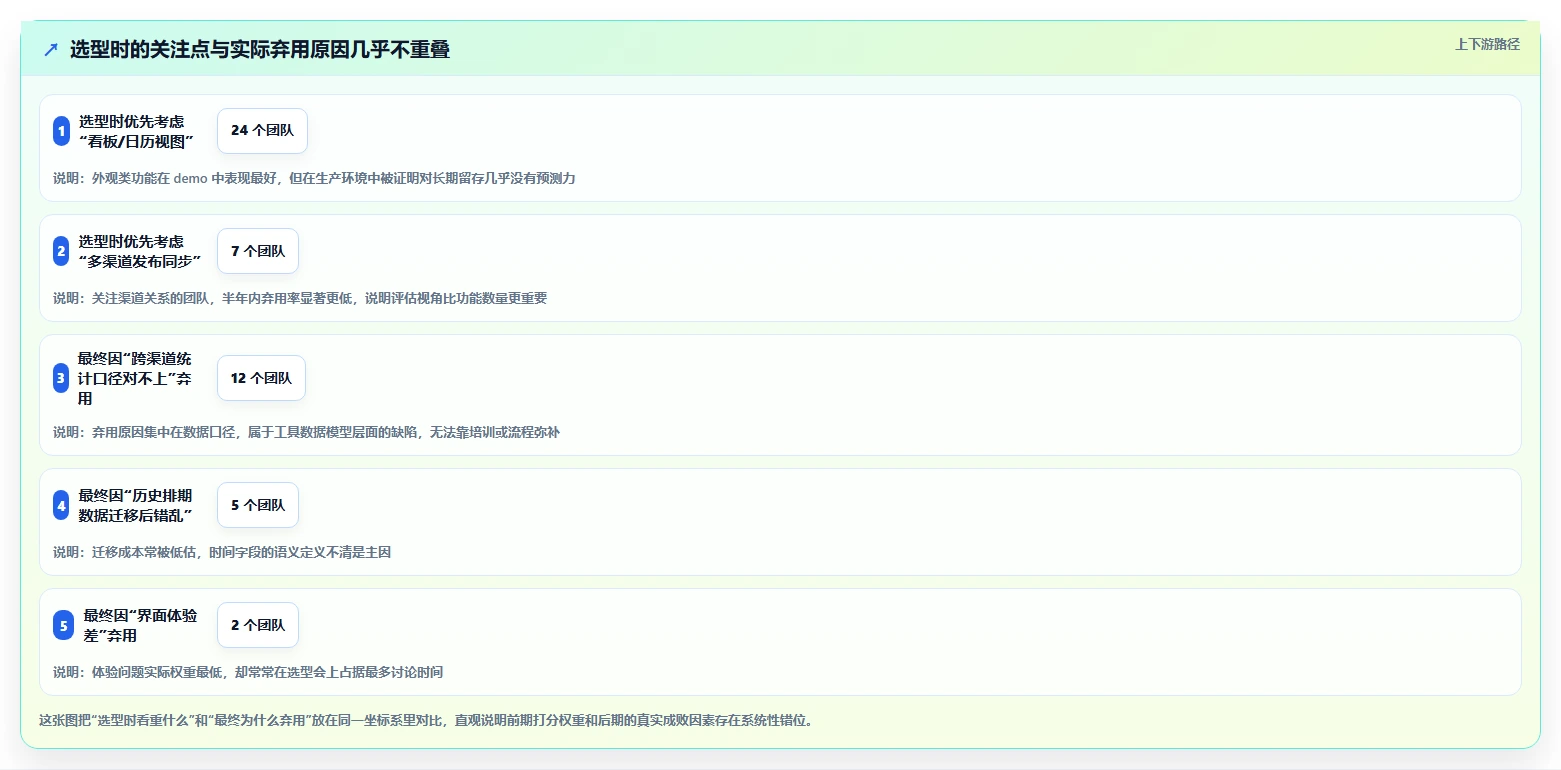Screen dimensions: 1561x770
Task: Click the note starting "说明：迁移成本常被低估"
Action: pos(222,552)
